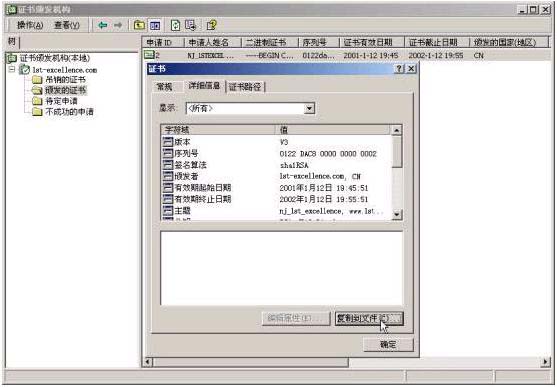Click the 颁发的国家(地区) column header

(x=508, y=42)
